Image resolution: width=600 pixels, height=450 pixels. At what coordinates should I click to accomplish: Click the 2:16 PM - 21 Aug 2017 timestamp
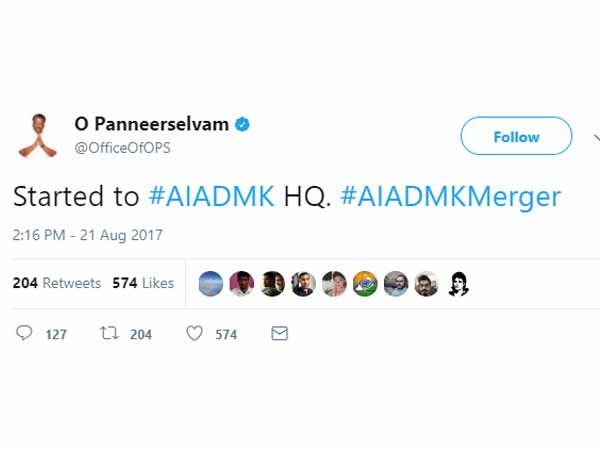pyautogui.click(x=88, y=236)
